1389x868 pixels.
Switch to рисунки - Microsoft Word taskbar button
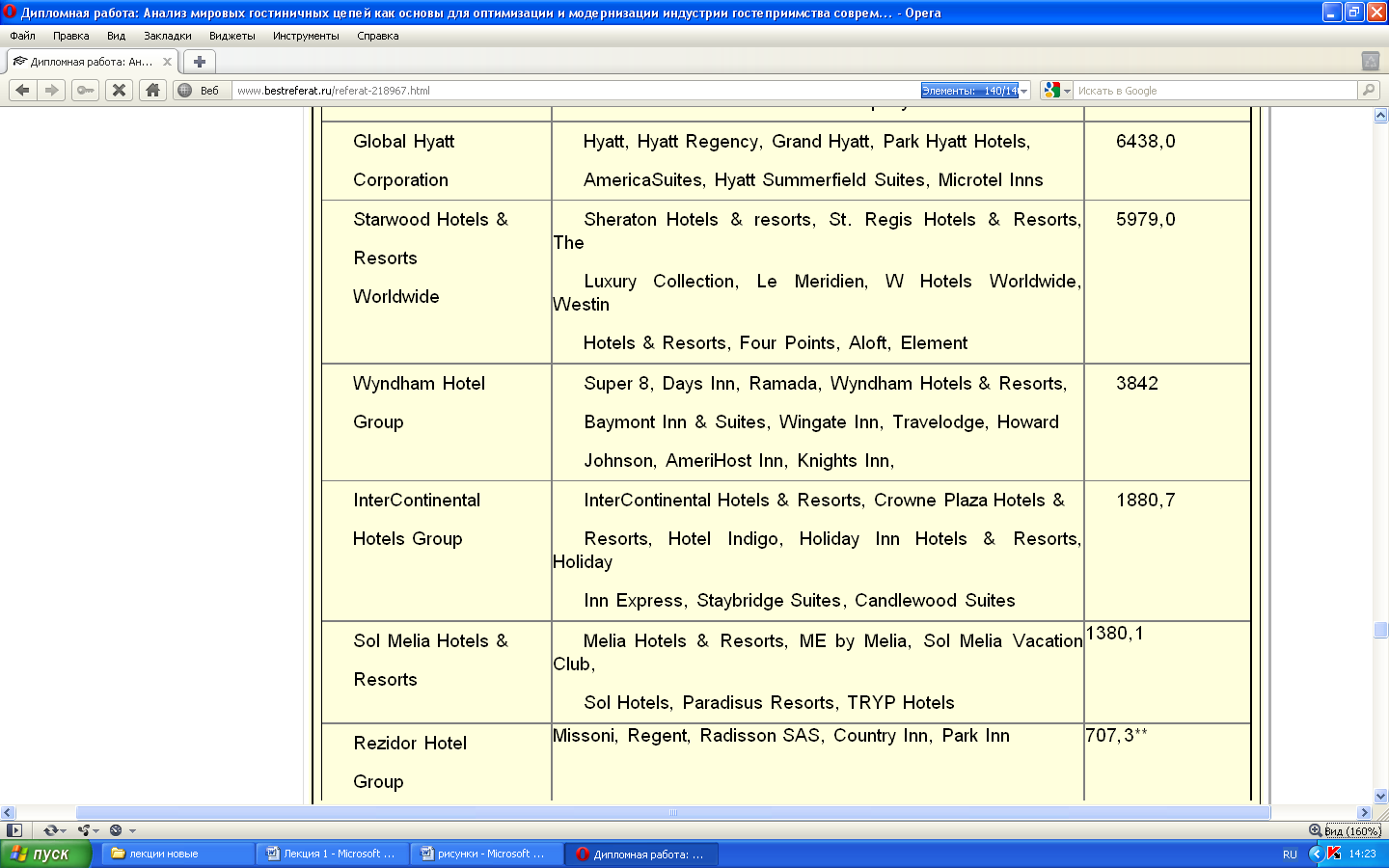(x=486, y=854)
